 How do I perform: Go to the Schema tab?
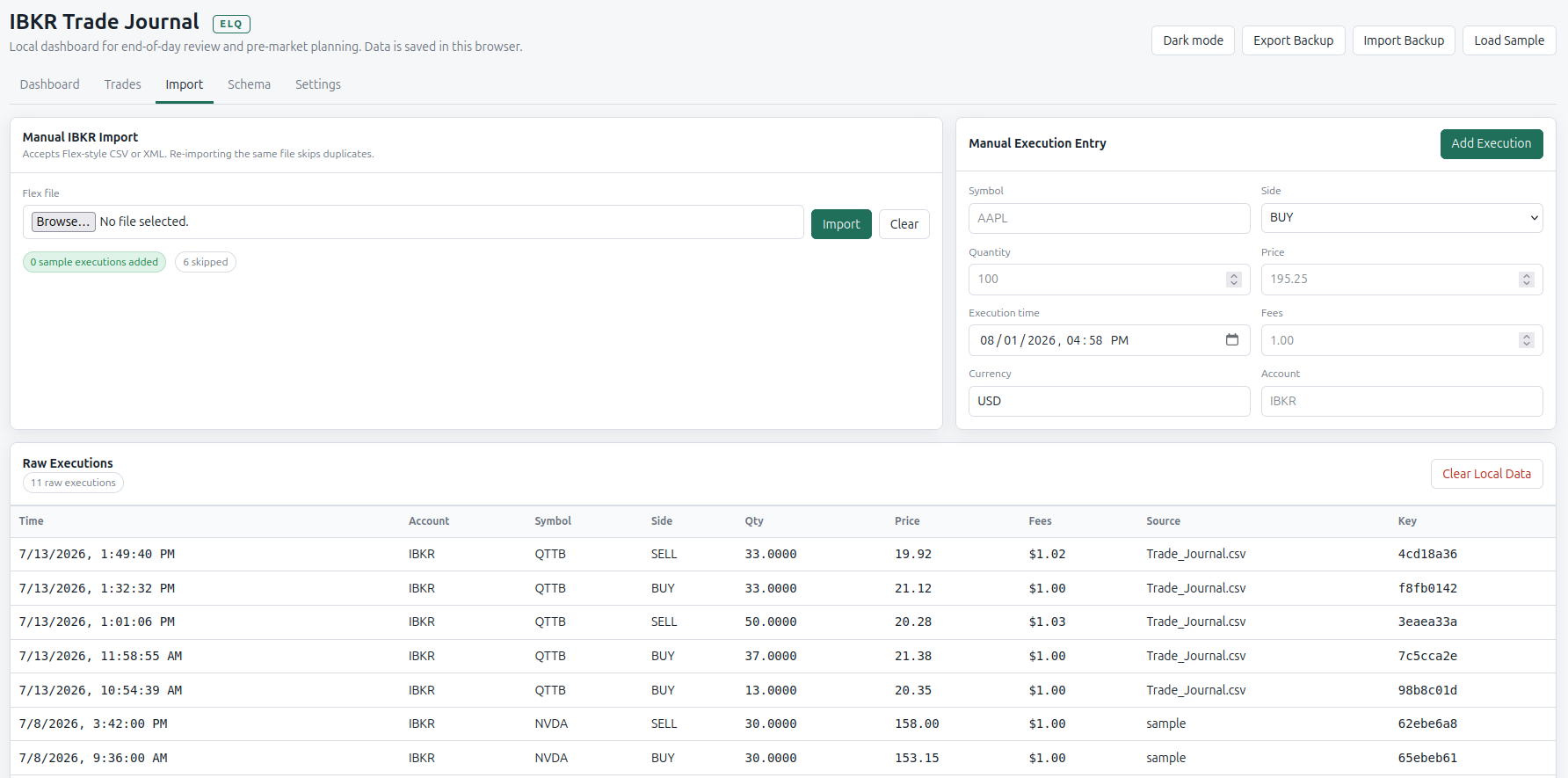249,84
